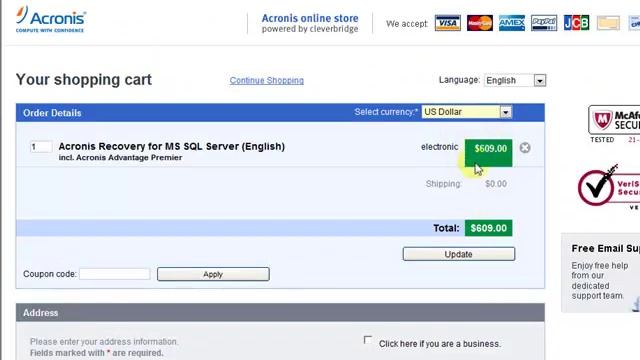640x360 pixels.
Task: Click the JCB card icon
Action: pyautogui.click(x=576, y=23)
